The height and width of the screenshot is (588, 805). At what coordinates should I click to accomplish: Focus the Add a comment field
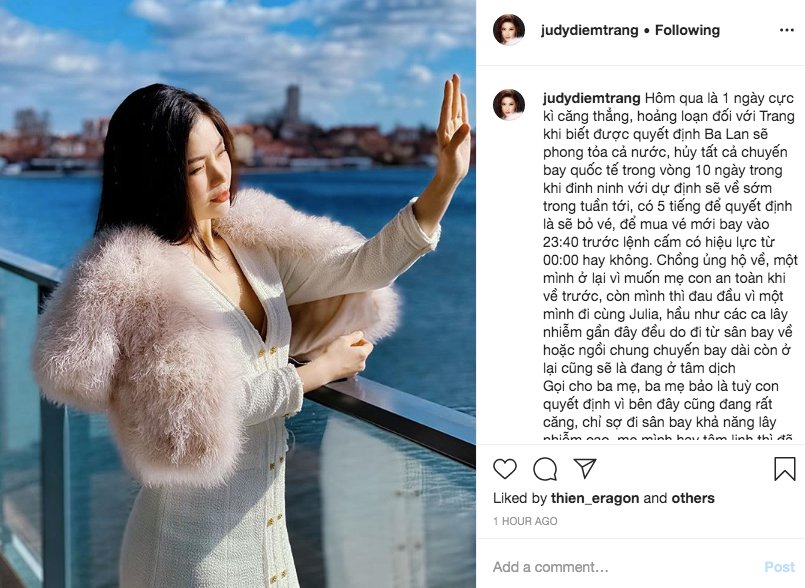click(624, 567)
